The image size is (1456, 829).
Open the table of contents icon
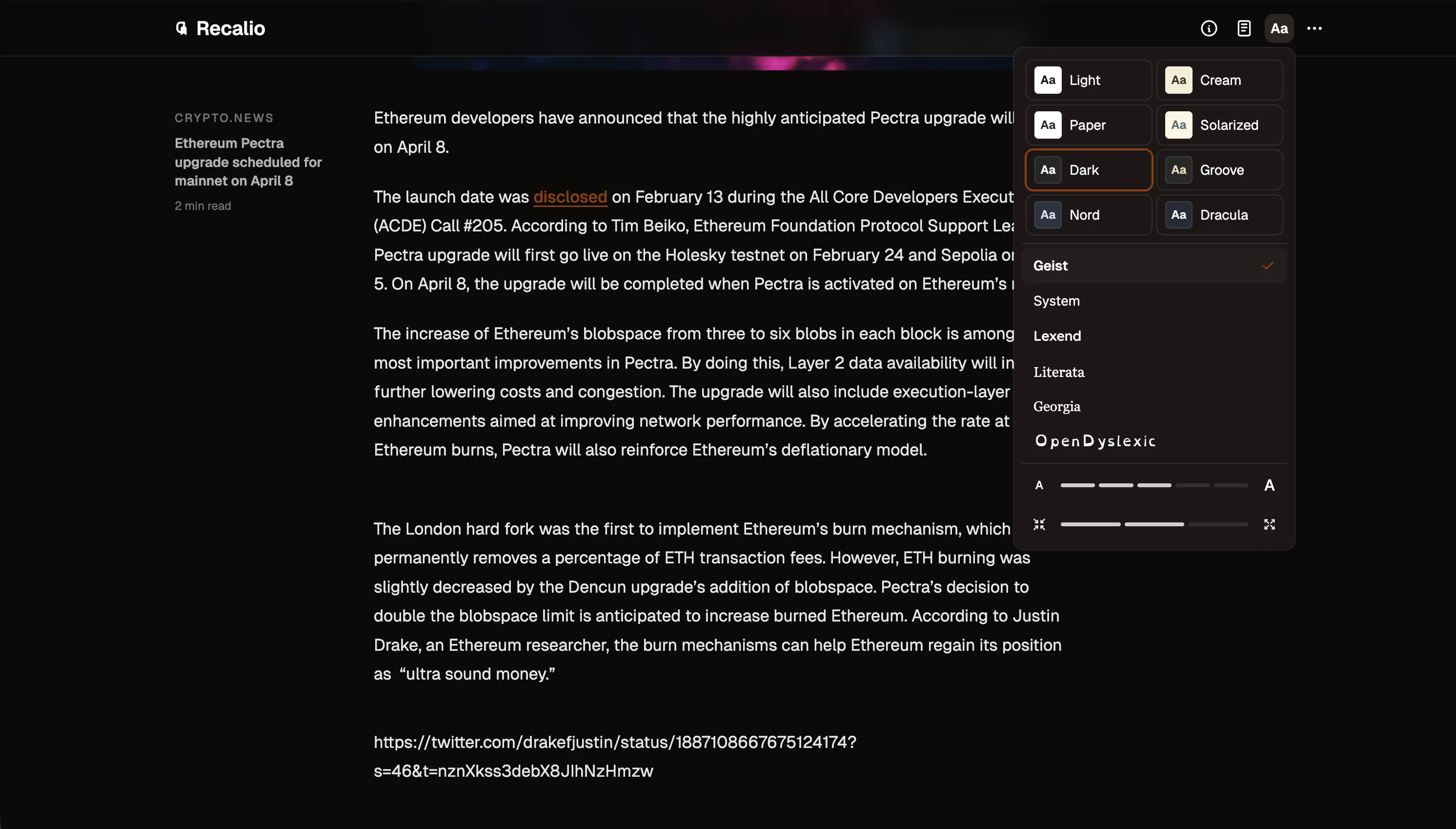point(1243,28)
